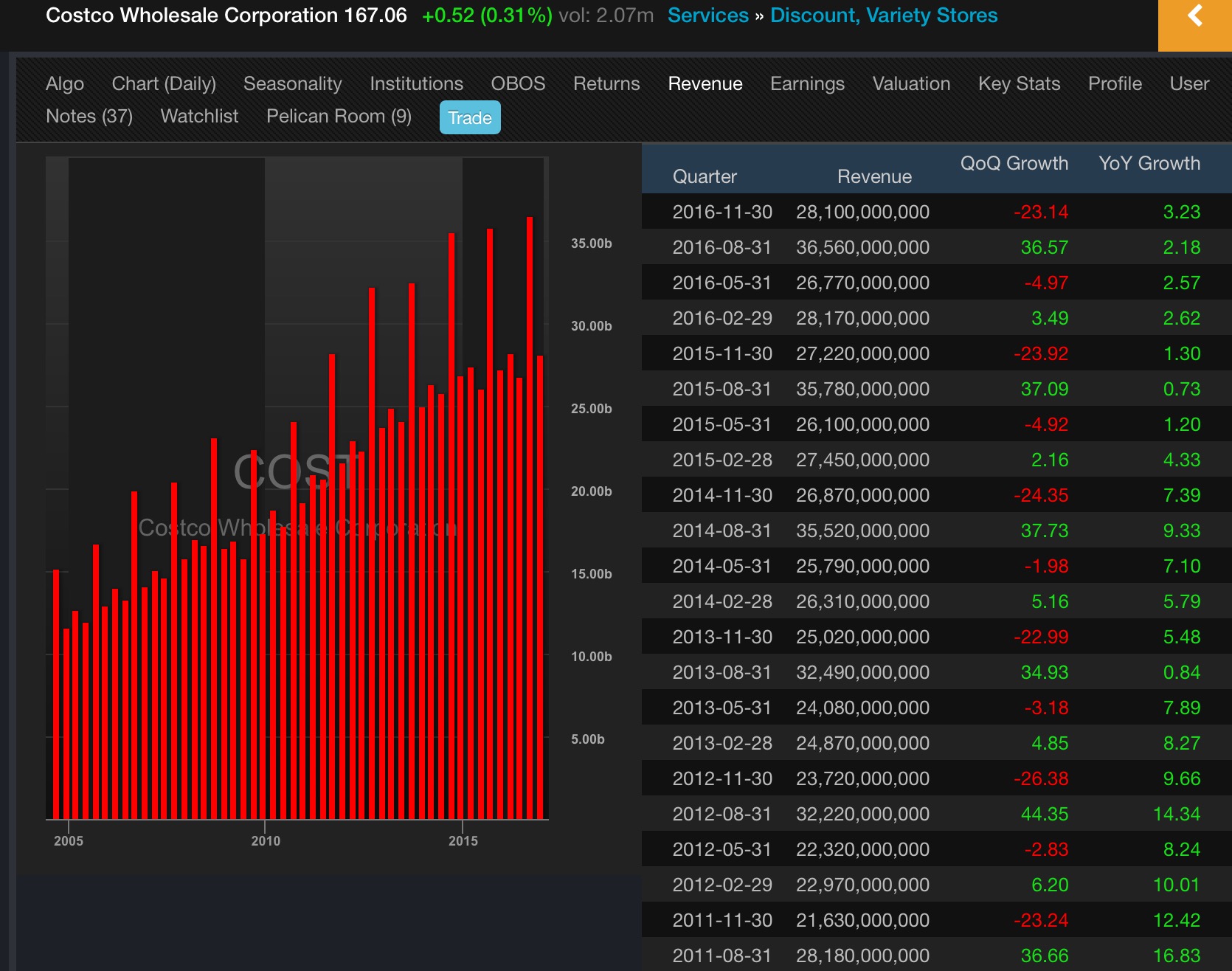Select the 2015-02-28 quarter date

(722, 460)
